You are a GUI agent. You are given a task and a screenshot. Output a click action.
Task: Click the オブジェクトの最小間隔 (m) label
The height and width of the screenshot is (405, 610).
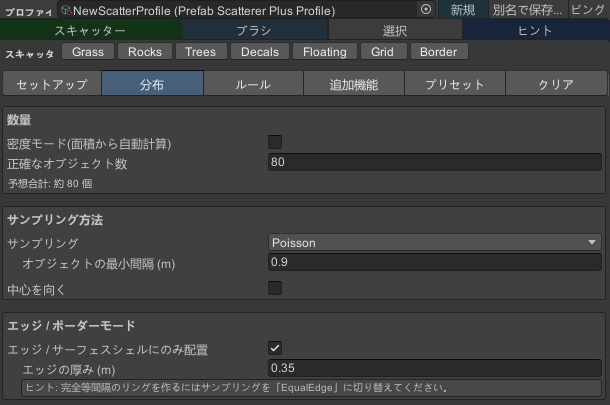[99, 264]
